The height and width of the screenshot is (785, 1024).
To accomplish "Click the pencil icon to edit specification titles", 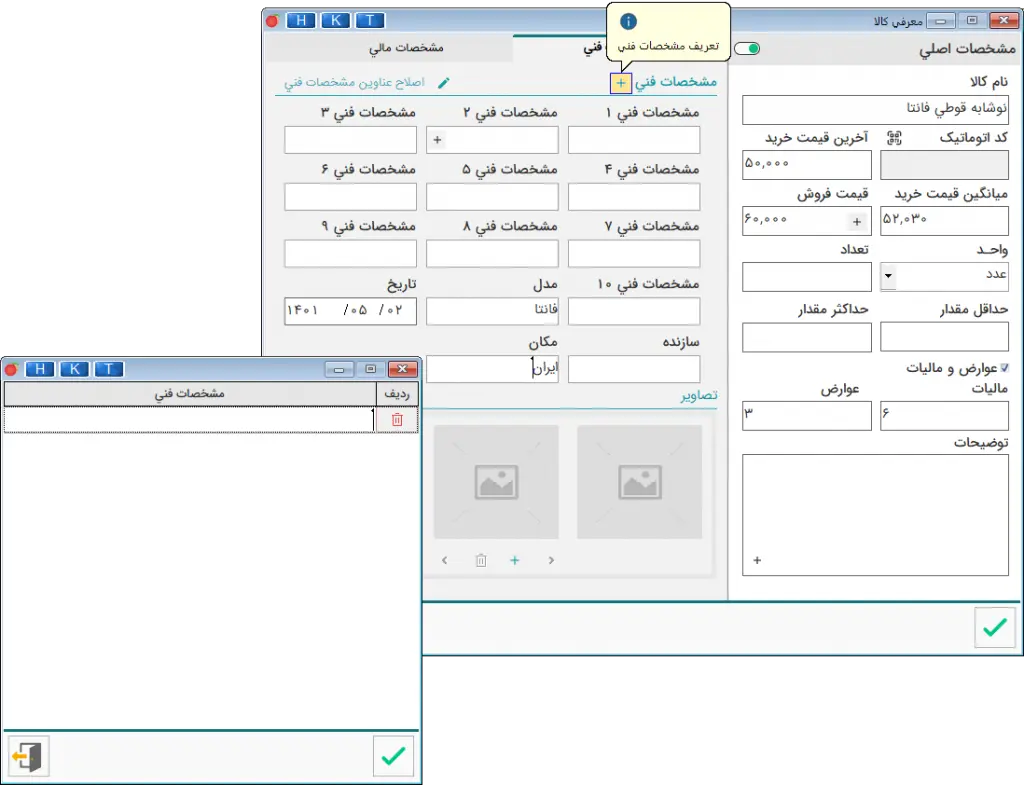I will point(444,83).
